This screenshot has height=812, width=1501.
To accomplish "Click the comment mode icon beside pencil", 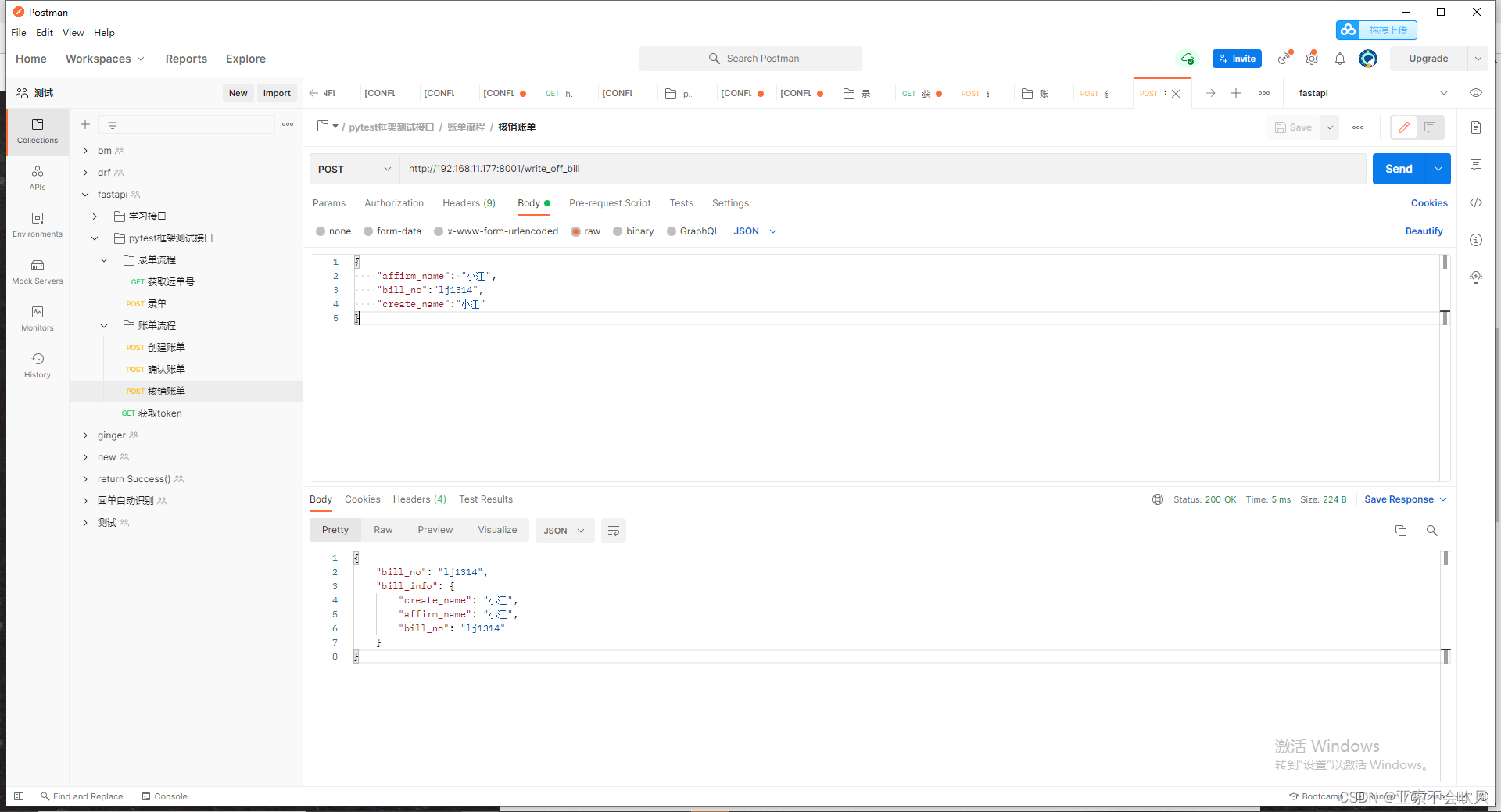I will [x=1430, y=127].
